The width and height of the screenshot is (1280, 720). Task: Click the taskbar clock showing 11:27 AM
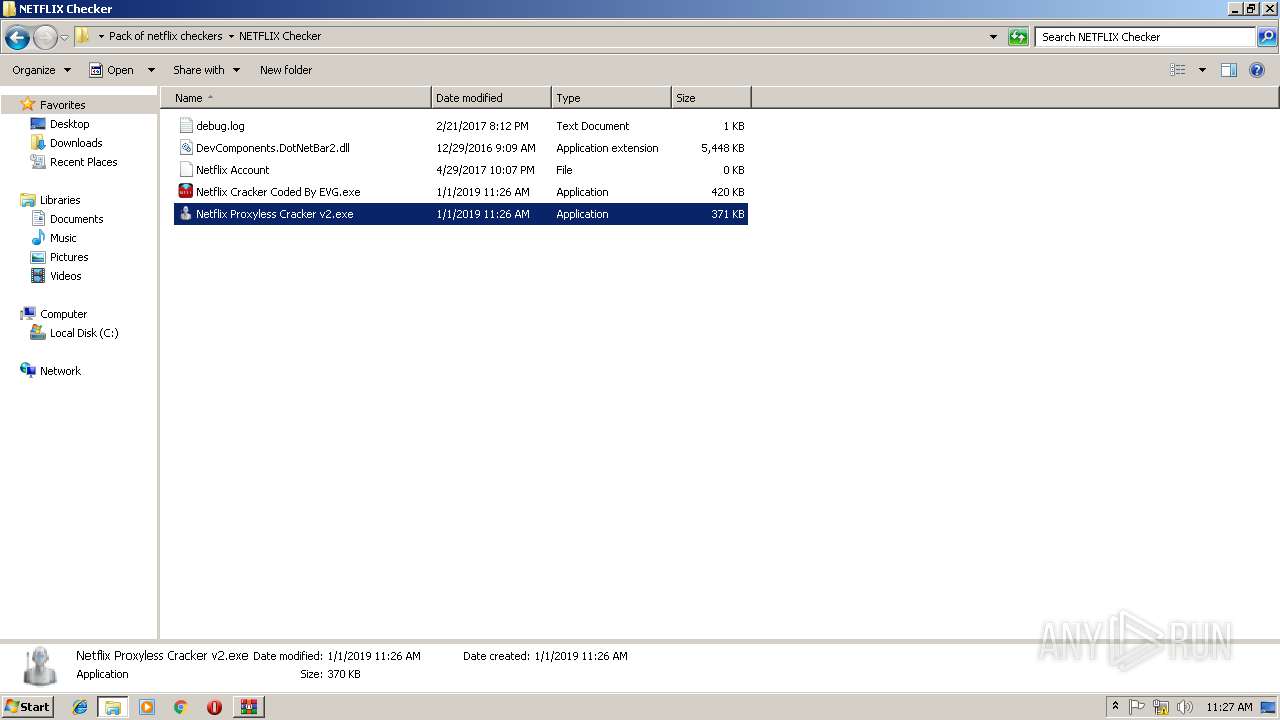(x=1229, y=707)
